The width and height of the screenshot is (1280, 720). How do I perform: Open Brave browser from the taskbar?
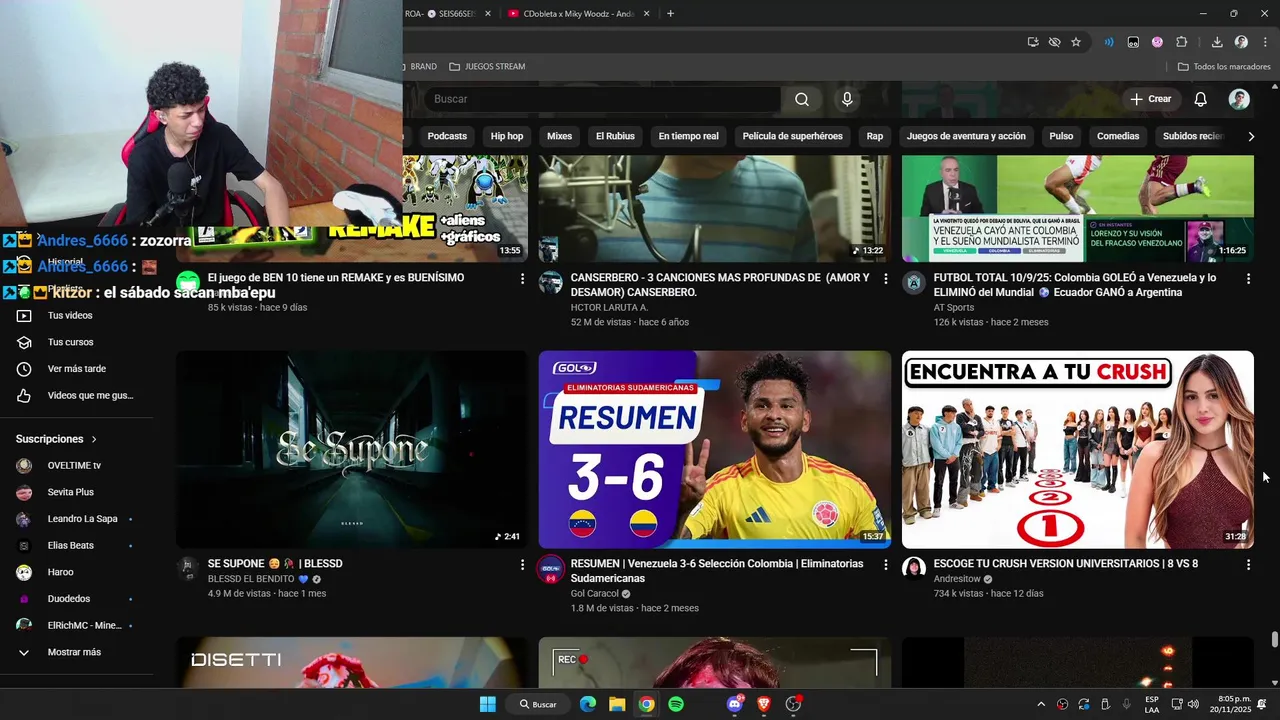click(x=764, y=704)
